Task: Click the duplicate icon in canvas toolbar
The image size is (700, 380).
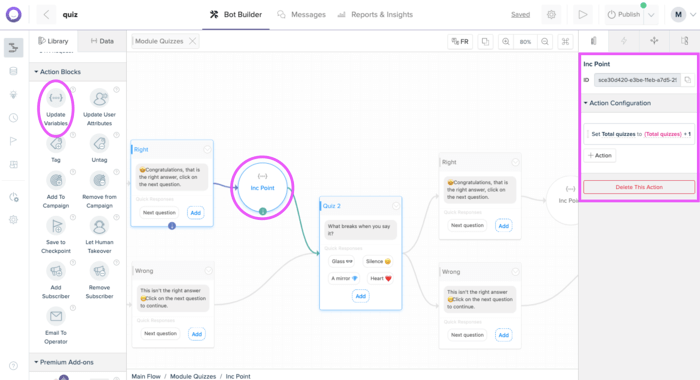Action: click(485, 42)
